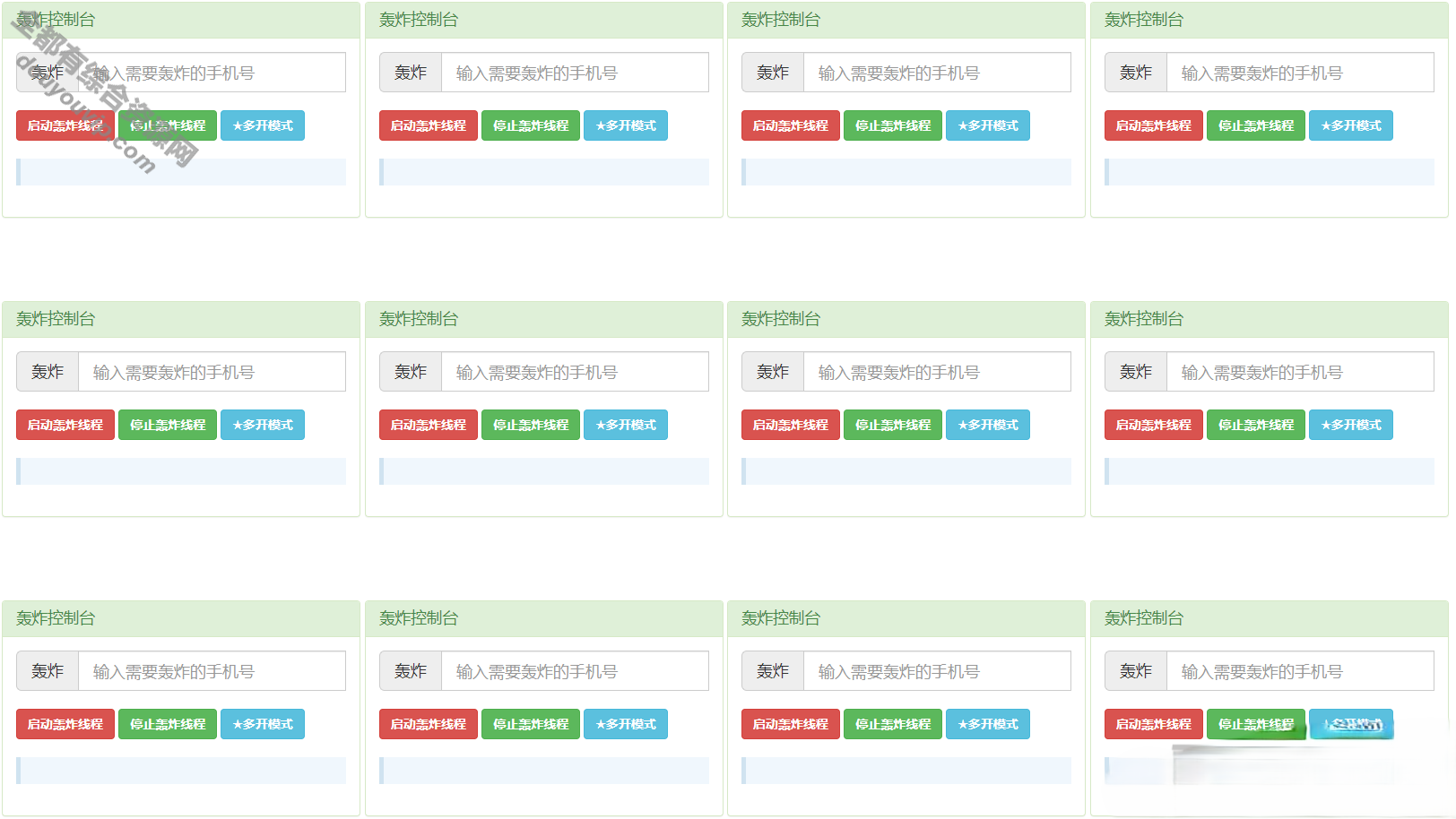The height and width of the screenshot is (819, 1456).
Task: Focus phone number input in row 2, column 1 panel
Action: 212,372
